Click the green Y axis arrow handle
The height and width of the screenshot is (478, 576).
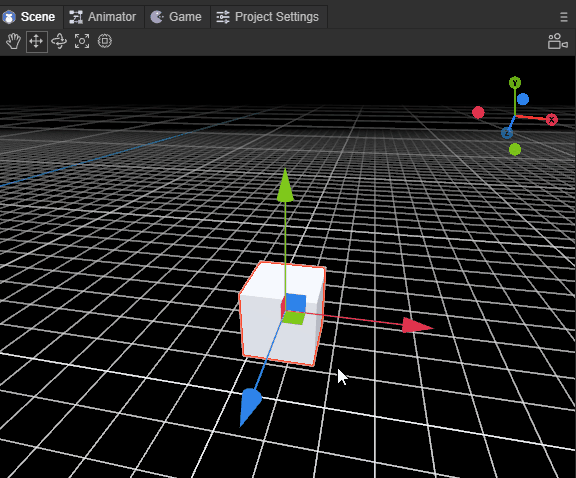[285, 186]
